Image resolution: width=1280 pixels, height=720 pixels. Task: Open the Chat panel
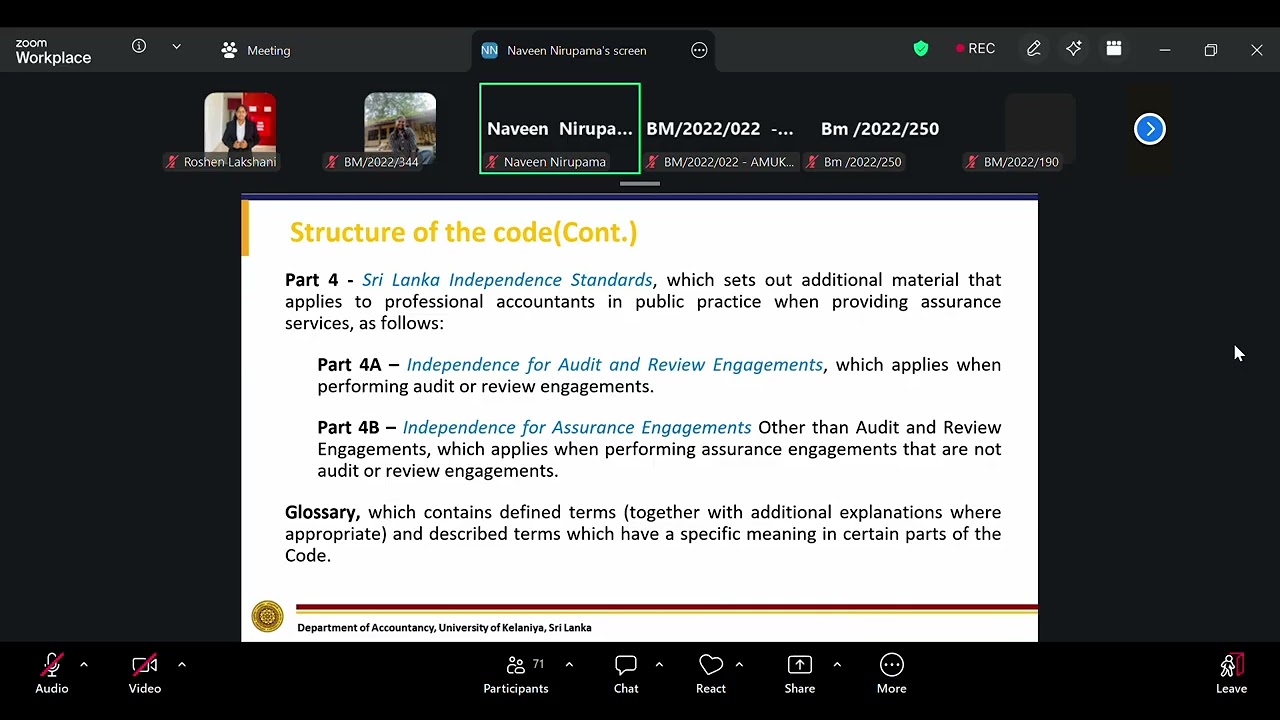pyautogui.click(x=626, y=674)
